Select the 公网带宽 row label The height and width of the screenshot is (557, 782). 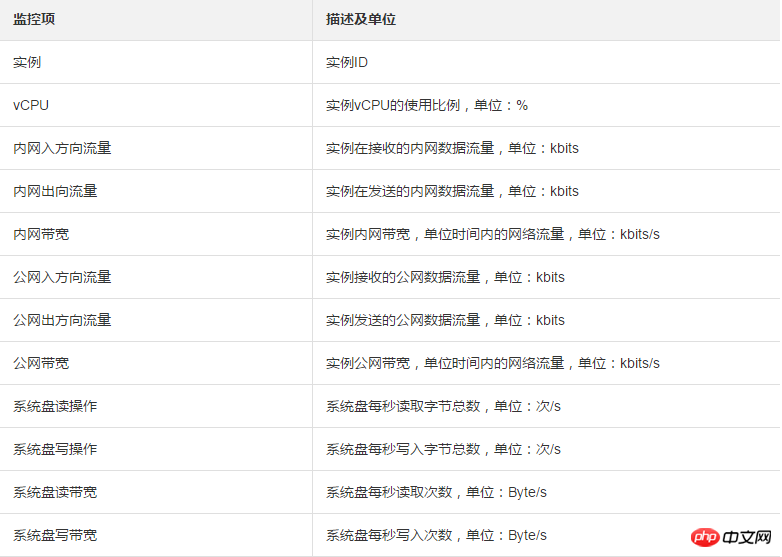click(41, 363)
